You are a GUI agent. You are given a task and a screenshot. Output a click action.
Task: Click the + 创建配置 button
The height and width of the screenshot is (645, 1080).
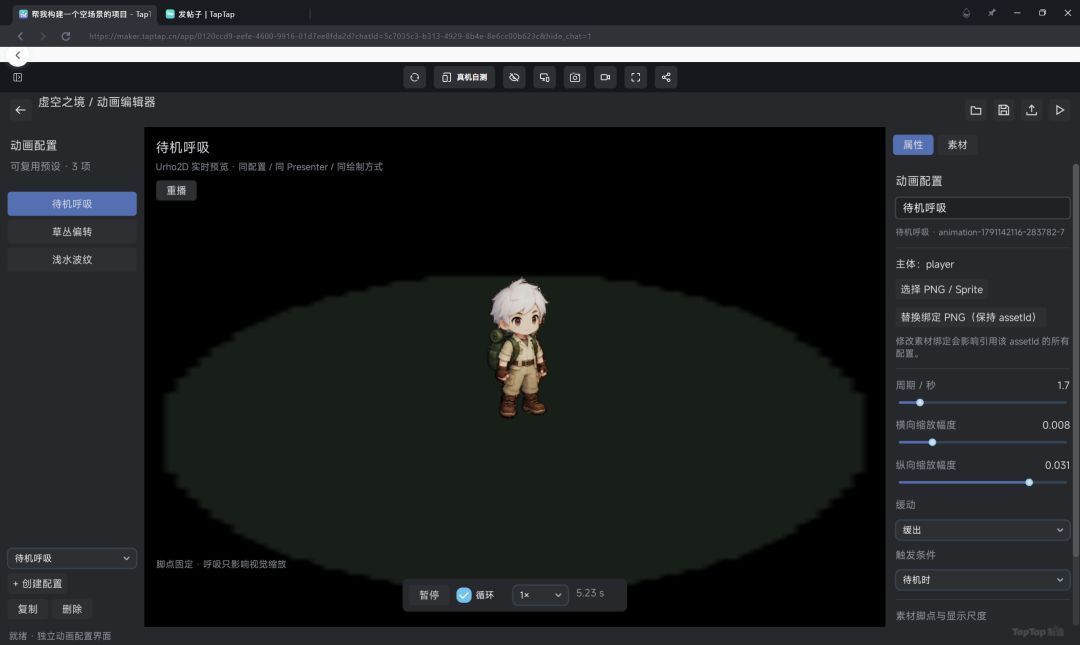(x=37, y=584)
